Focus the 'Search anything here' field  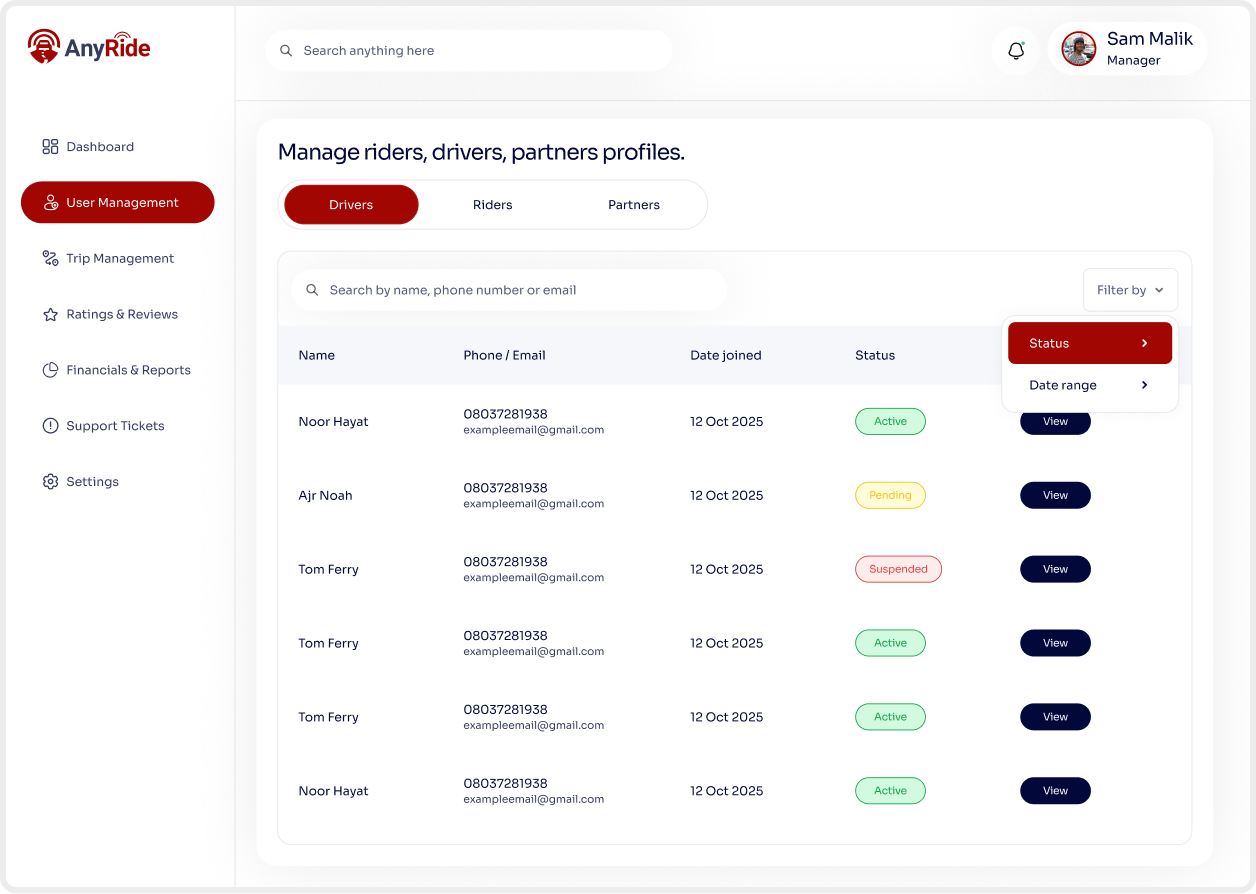[x=480, y=51]
